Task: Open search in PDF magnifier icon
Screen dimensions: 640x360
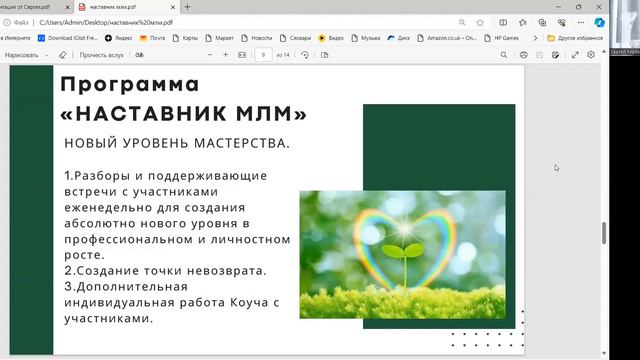Action: point(504,55)
